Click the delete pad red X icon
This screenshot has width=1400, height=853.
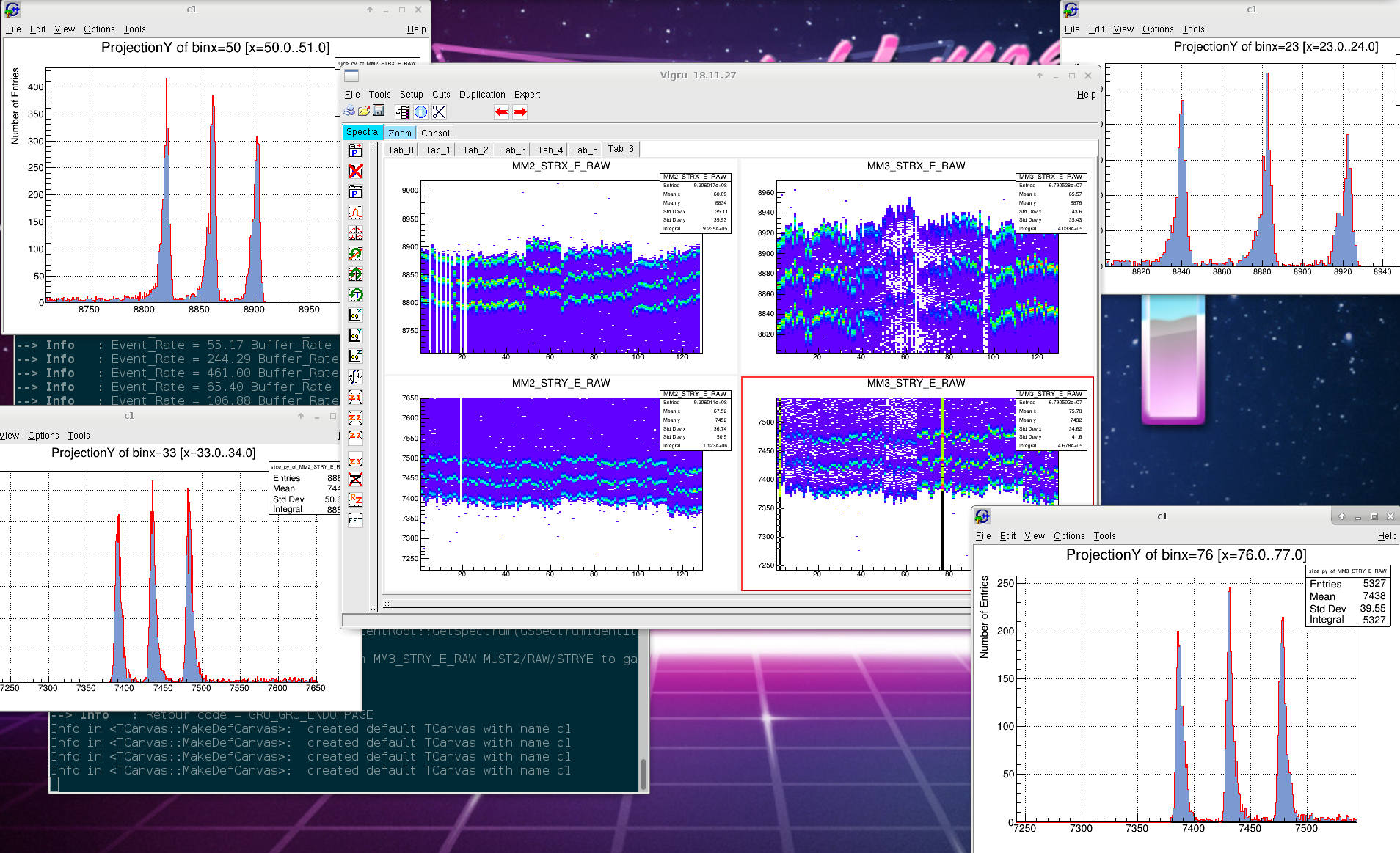tap(355, 172)
